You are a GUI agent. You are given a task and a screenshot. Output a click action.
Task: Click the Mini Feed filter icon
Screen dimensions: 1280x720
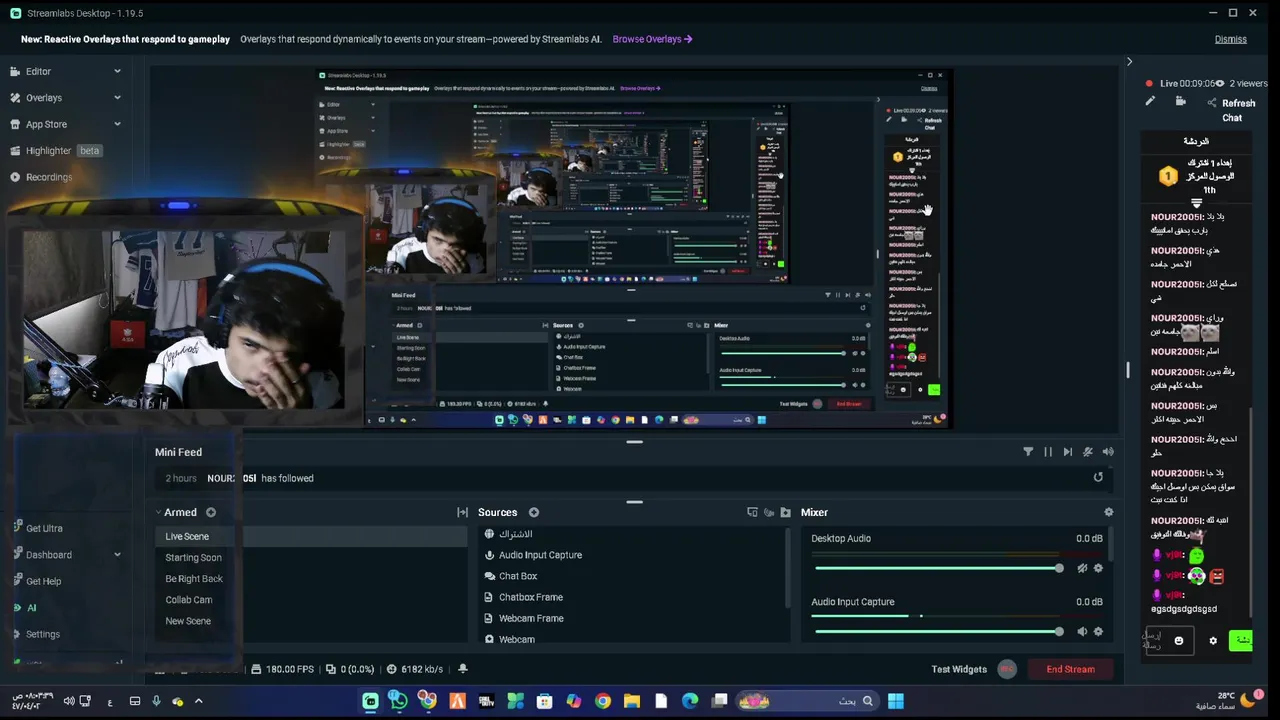coord(1028,452)
